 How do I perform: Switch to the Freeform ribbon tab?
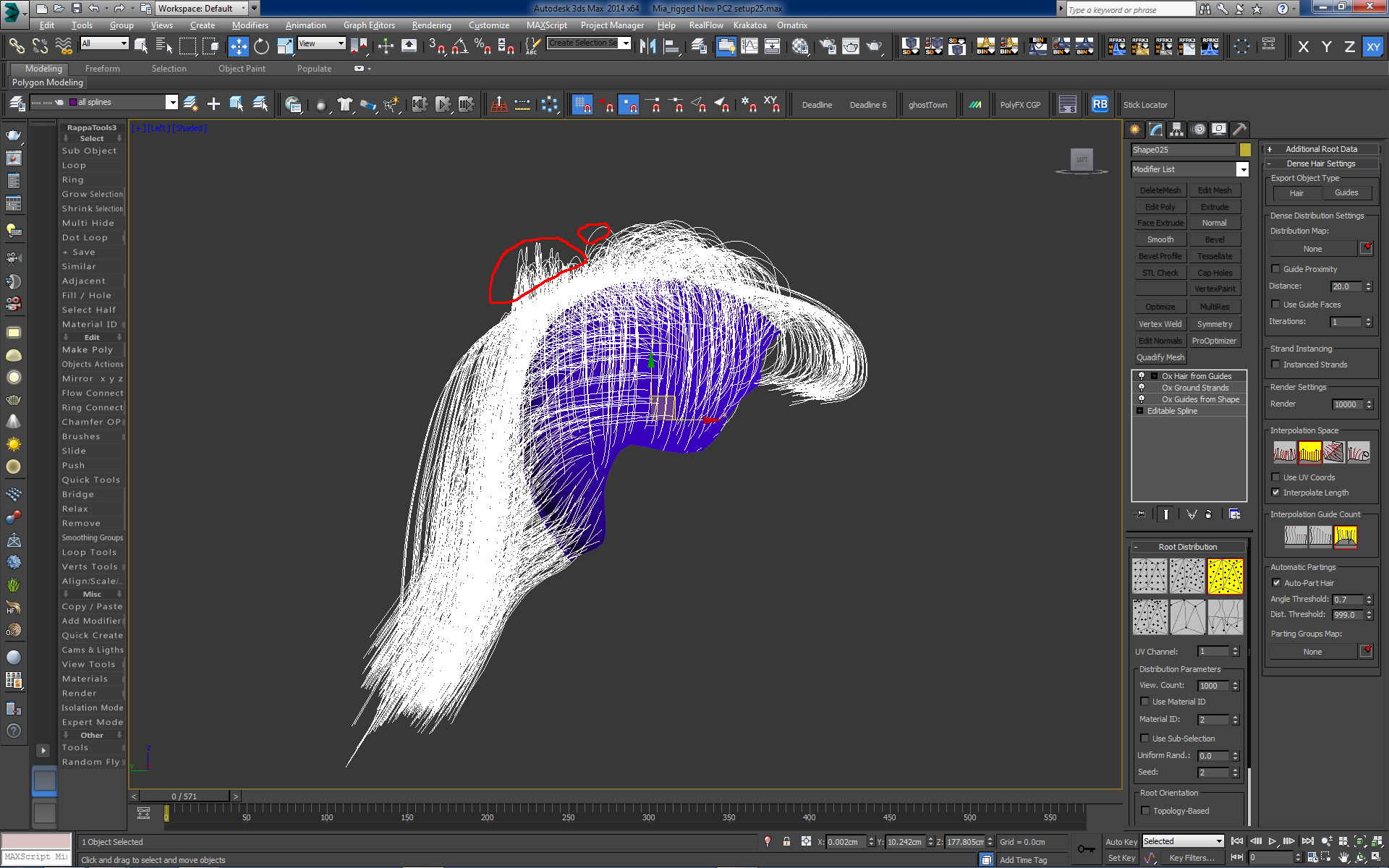pos(102,69)
